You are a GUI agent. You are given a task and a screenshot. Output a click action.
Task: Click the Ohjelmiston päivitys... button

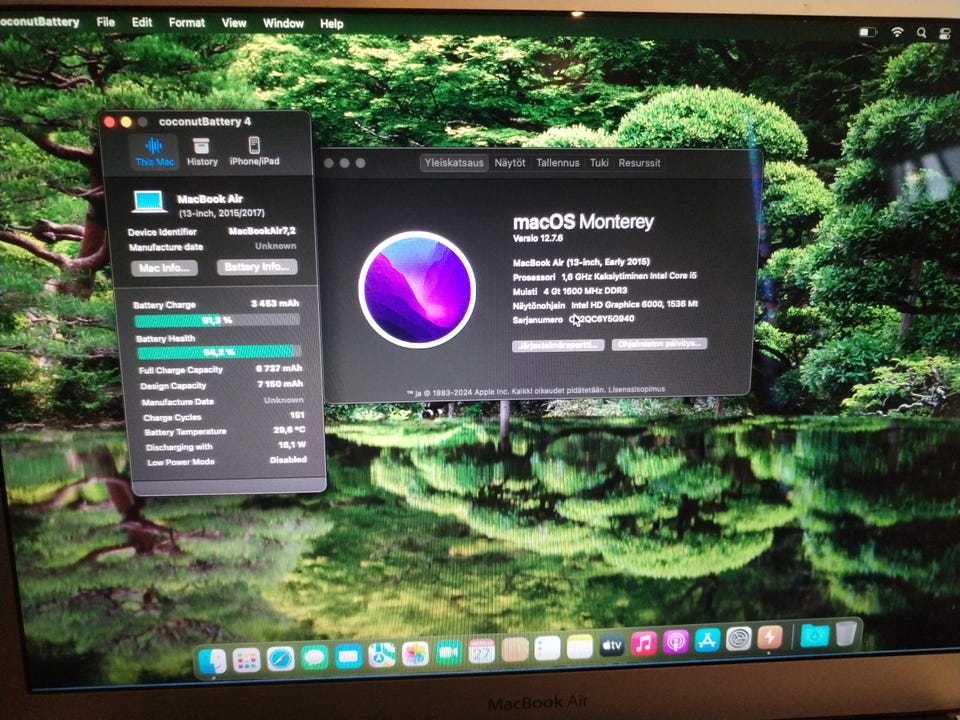click(659, 343)
